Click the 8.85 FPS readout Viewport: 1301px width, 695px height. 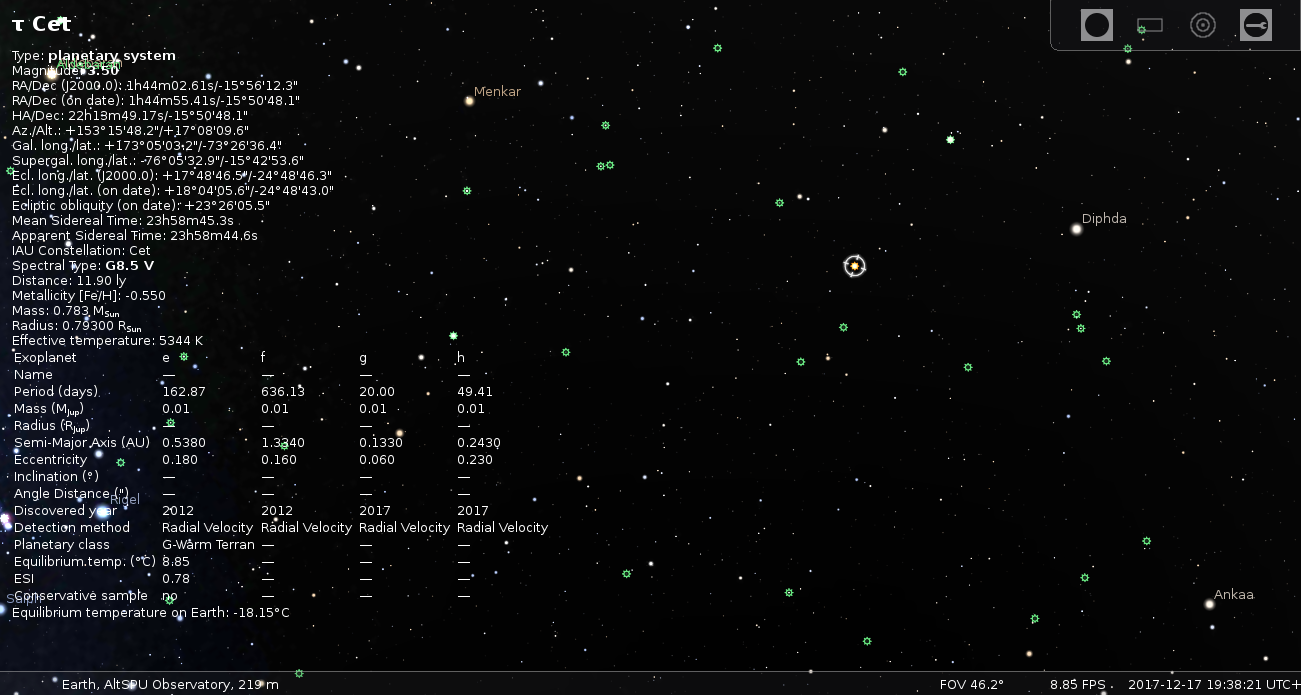tap(1077, 684)
